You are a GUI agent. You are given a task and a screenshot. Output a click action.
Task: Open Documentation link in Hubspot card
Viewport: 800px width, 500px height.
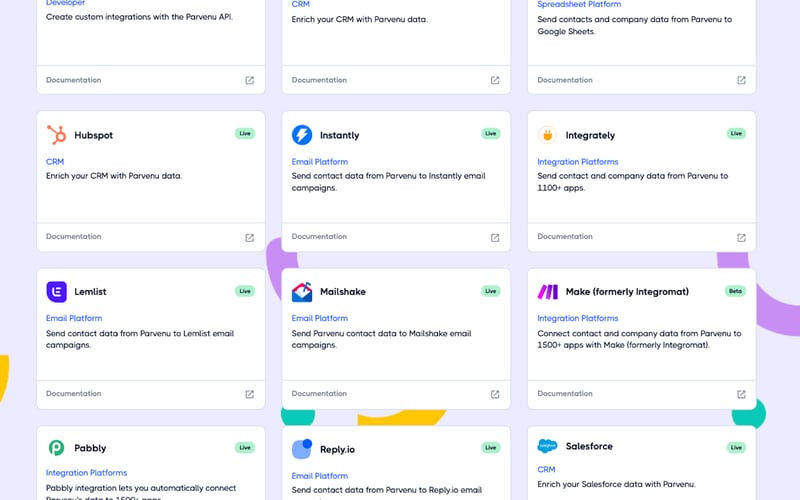pos(73,237)
